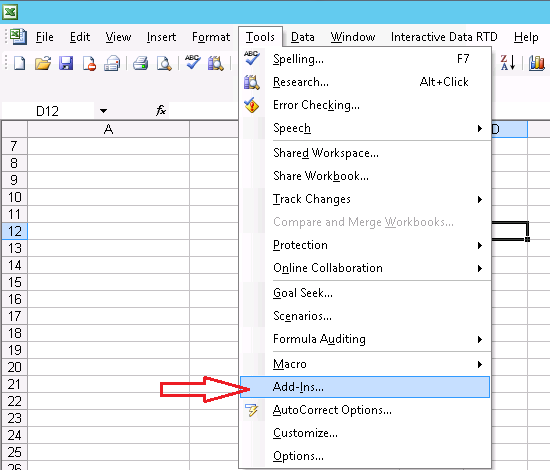Open the Data menu
550x470 pixels.
[303, 37]
